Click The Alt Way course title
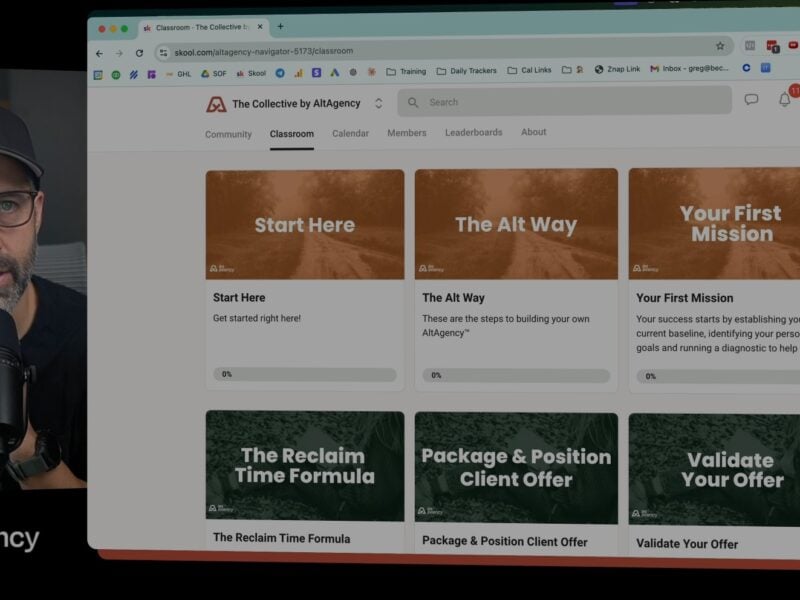Image resolution: width=800 pixels, height=600 pixels. pyautogui.click(x=453, y=298)
